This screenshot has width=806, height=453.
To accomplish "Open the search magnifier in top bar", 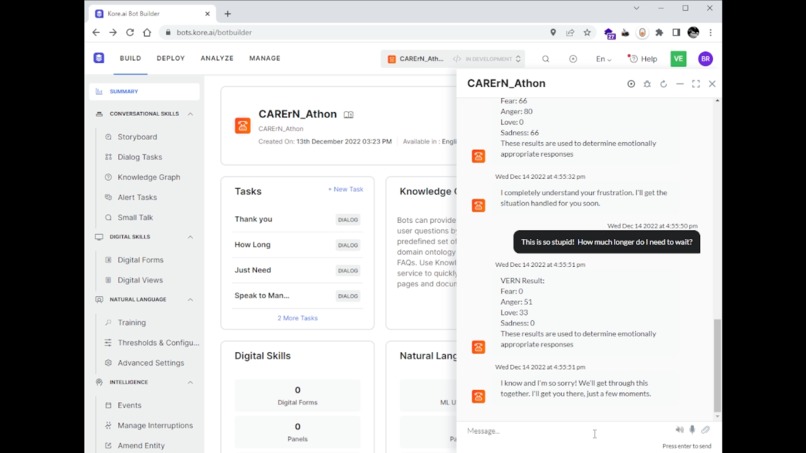I will coord(545,59).
